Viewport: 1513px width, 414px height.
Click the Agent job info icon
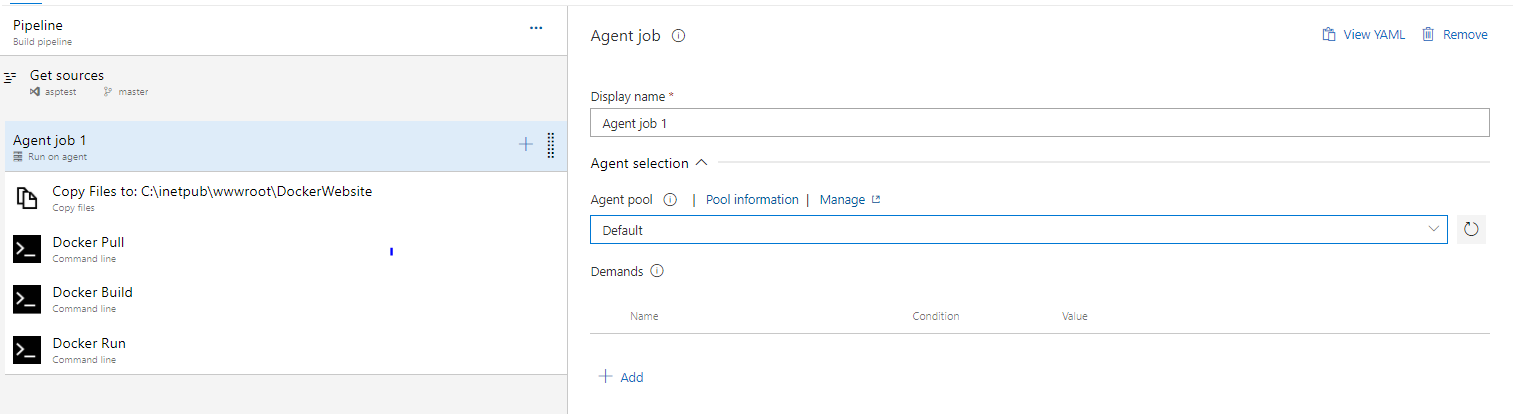[x=679, y=36]
